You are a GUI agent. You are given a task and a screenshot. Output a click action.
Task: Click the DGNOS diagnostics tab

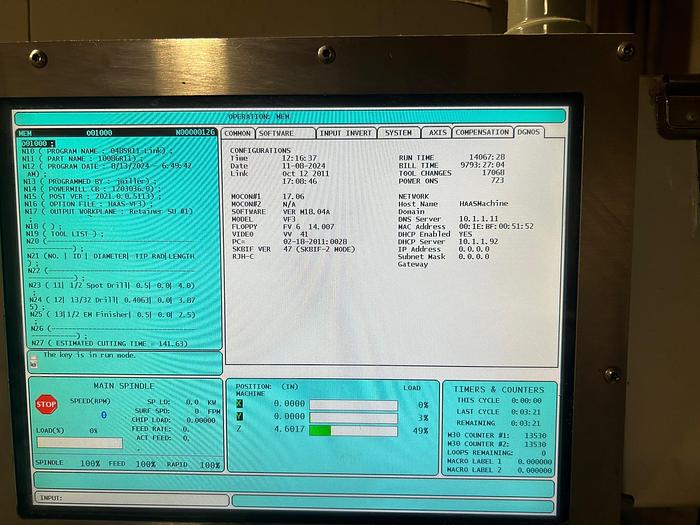528,132
